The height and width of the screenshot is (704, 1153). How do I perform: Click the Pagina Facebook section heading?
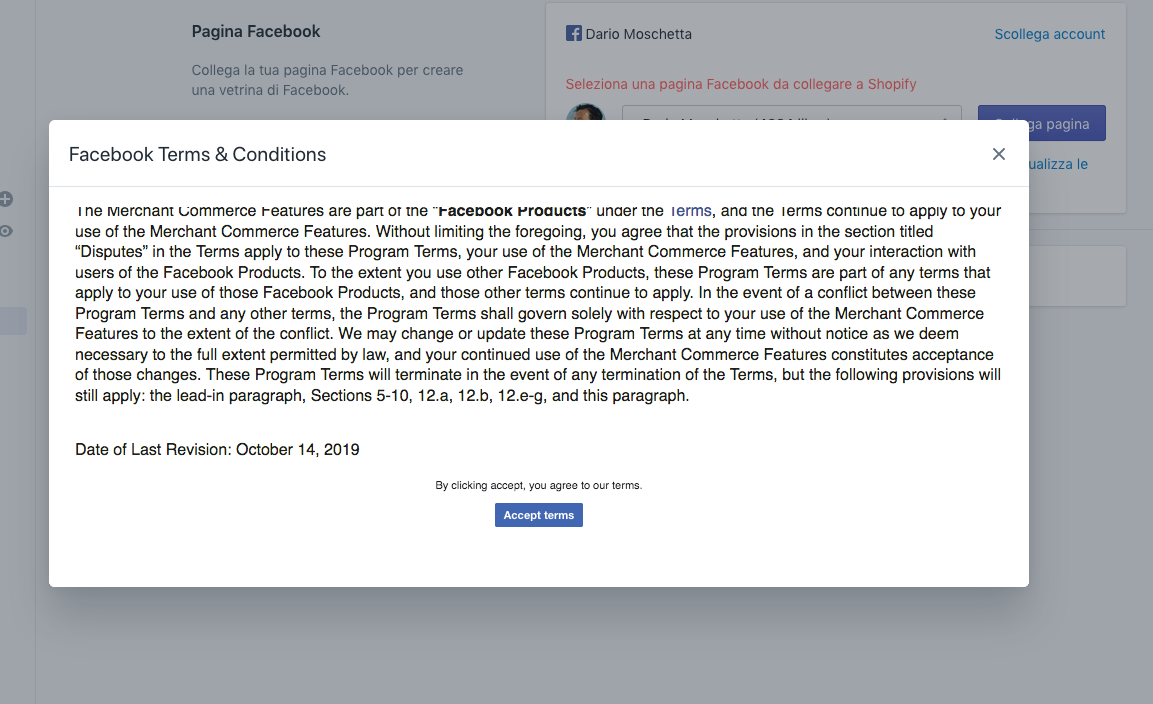(256, 31)
